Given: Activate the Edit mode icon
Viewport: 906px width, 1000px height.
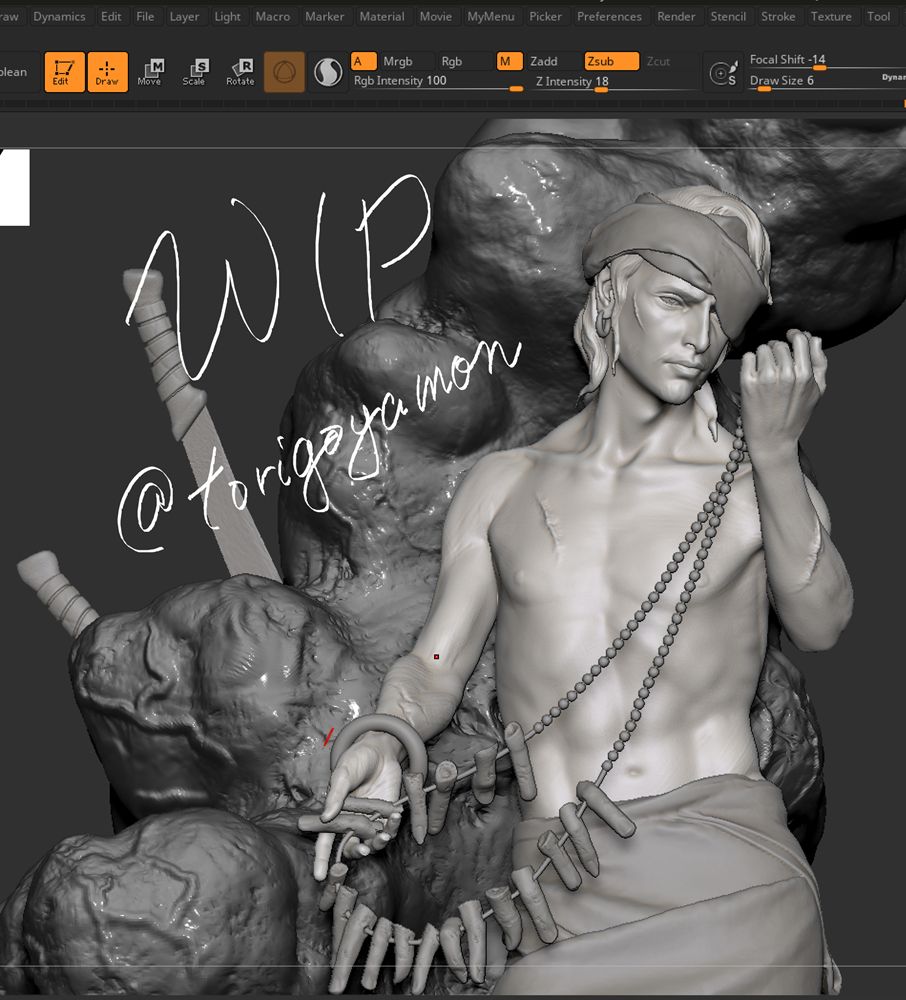Looking at the screenshot, I should click(x=63, y=72).
